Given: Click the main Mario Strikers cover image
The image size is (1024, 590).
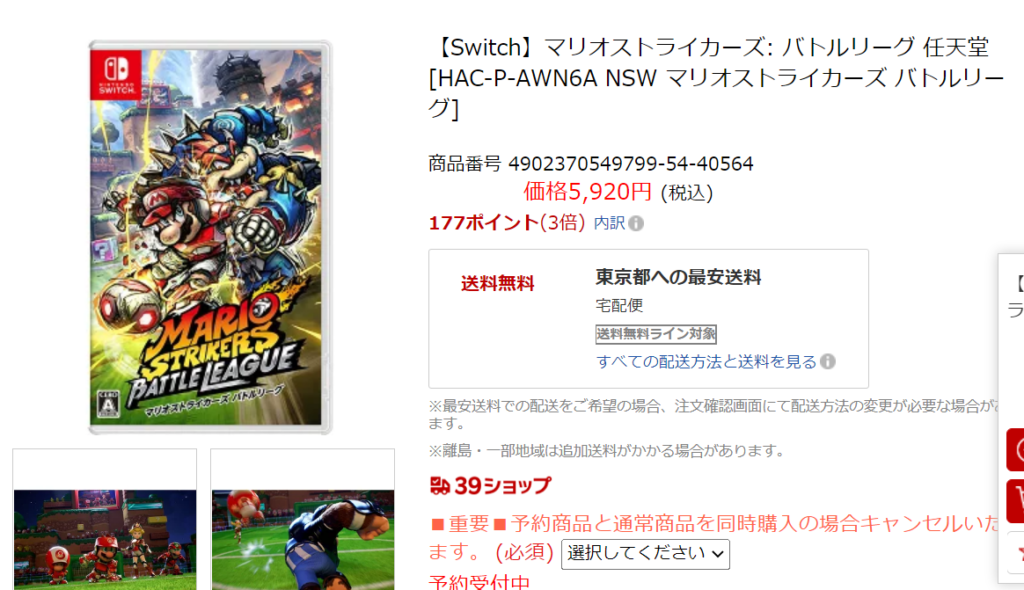Looking at the screenshot, I should [x=210, y=238].
